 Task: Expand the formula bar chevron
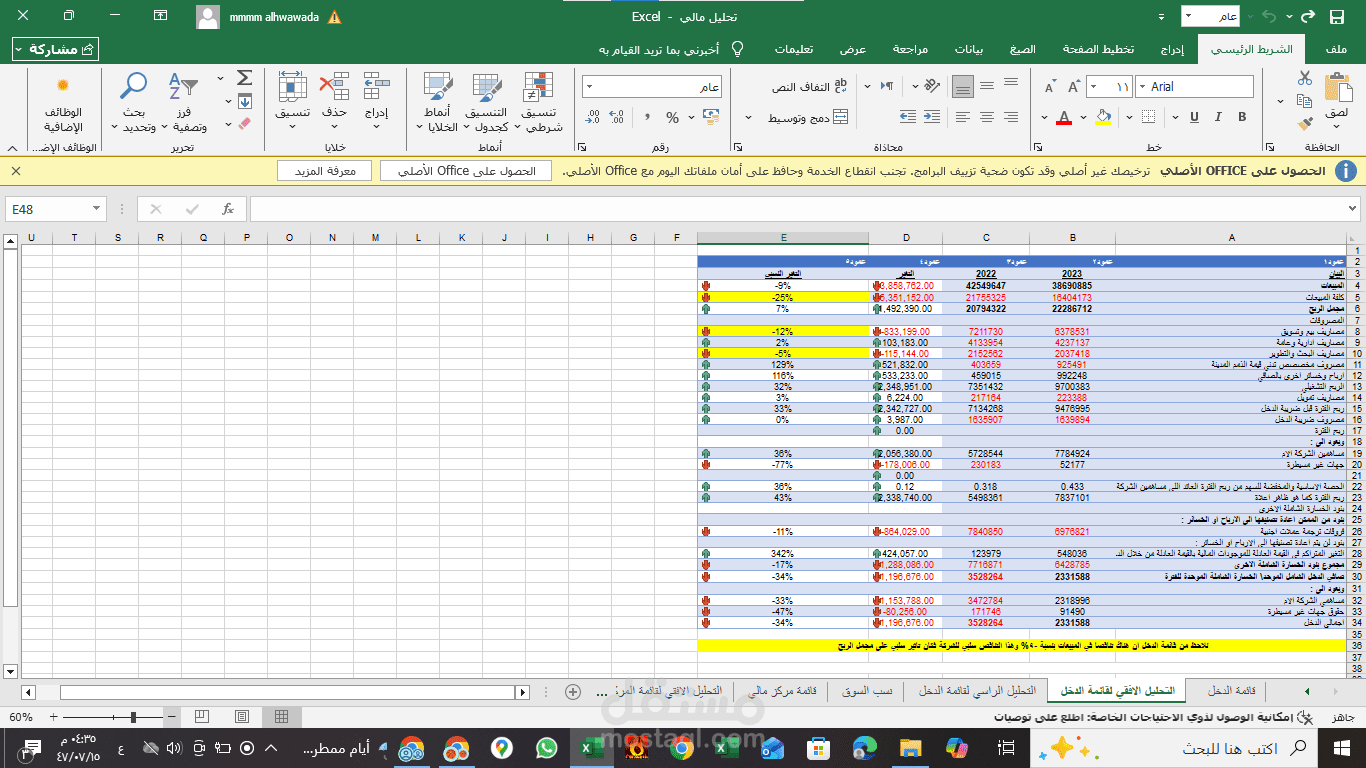pos(1353,209)
